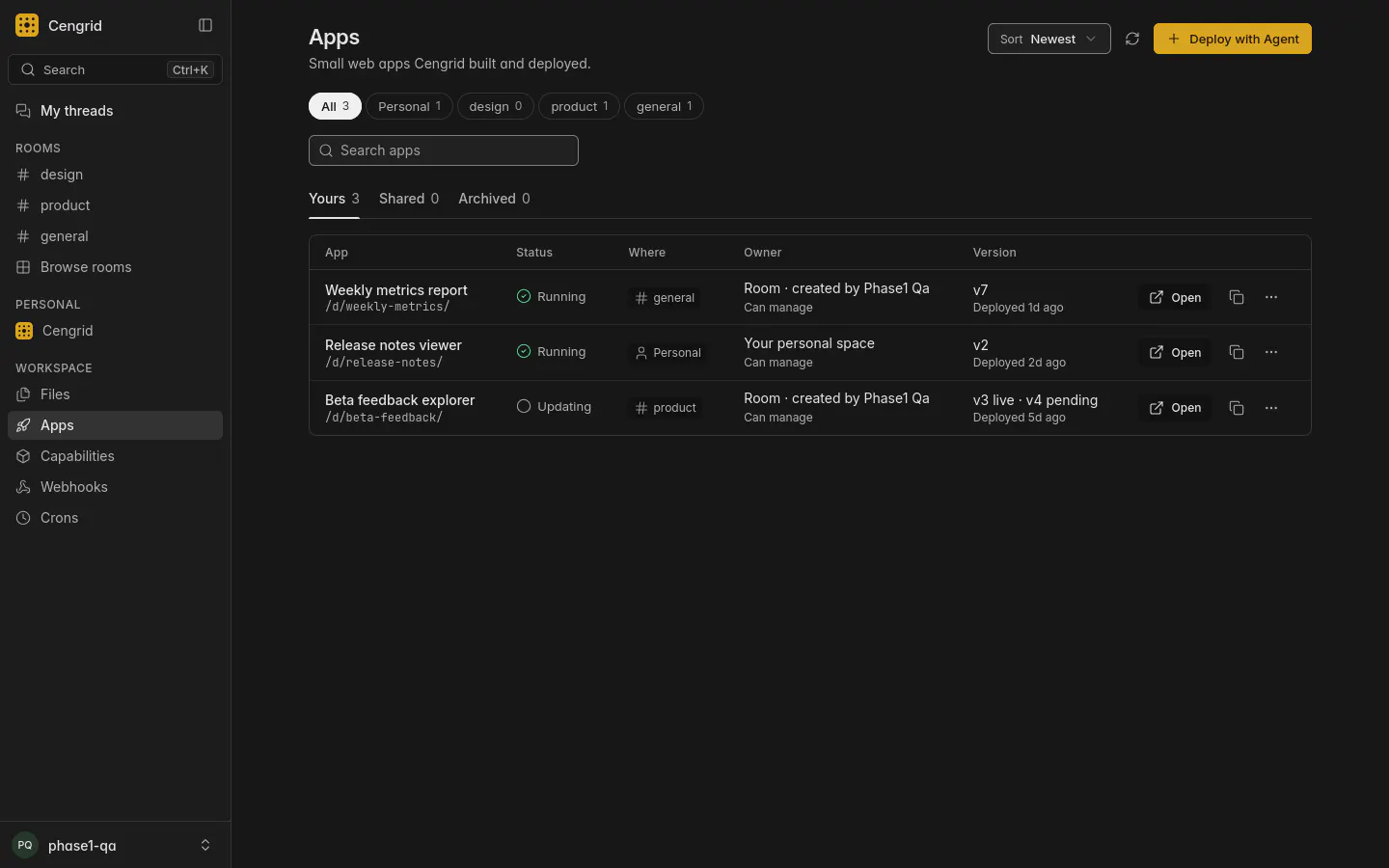Image resolution: width=1389 pixels, height=868 pixels.
Task: Filter apps by Personal chip
Action: pyautogui.click(x=409, y=106)
